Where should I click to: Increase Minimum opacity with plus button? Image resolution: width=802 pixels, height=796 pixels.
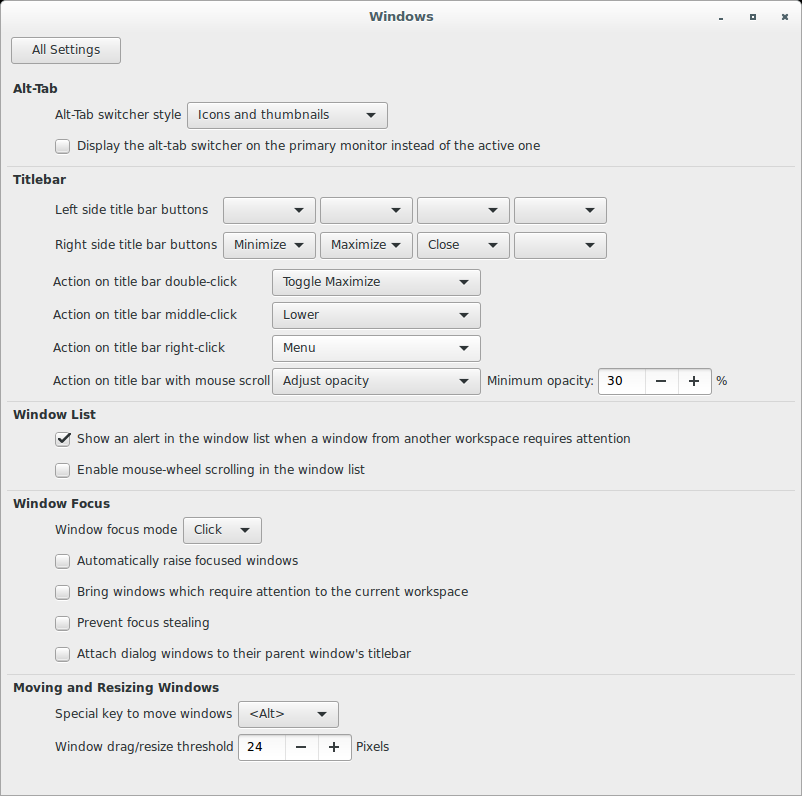694,381
